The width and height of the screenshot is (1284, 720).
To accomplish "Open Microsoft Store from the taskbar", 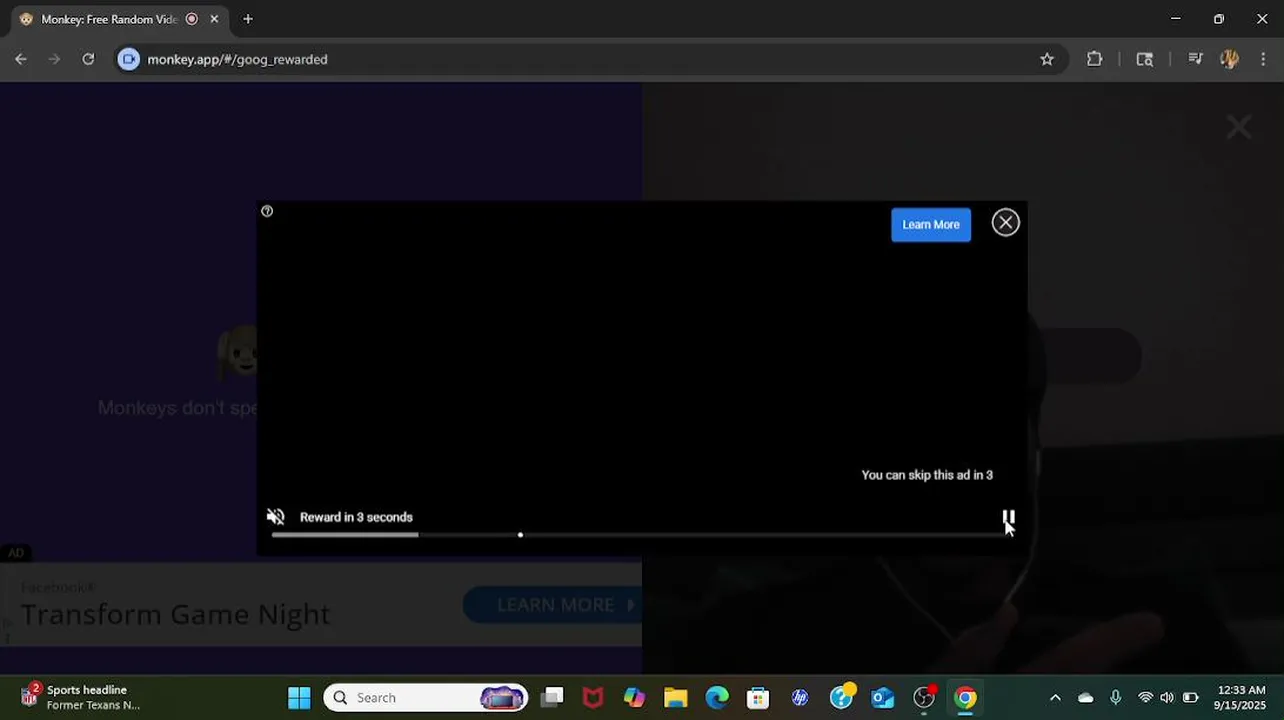I will tap(758, 698).
